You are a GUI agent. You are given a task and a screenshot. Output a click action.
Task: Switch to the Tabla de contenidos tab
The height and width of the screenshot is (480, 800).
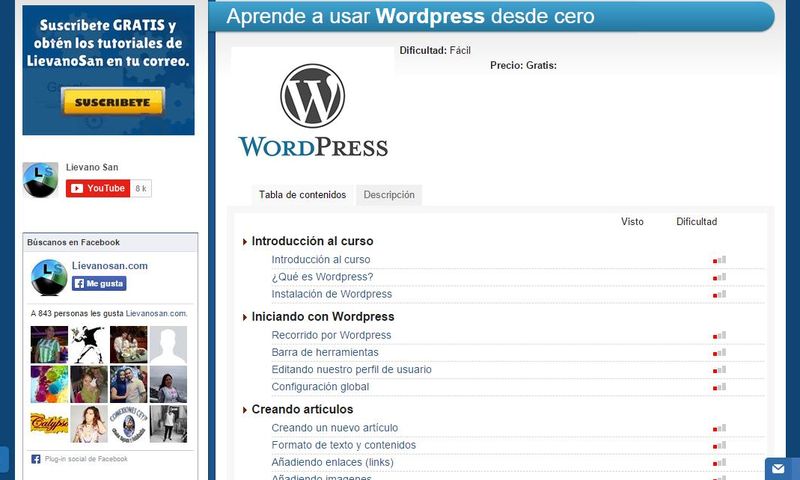[303, 195]
